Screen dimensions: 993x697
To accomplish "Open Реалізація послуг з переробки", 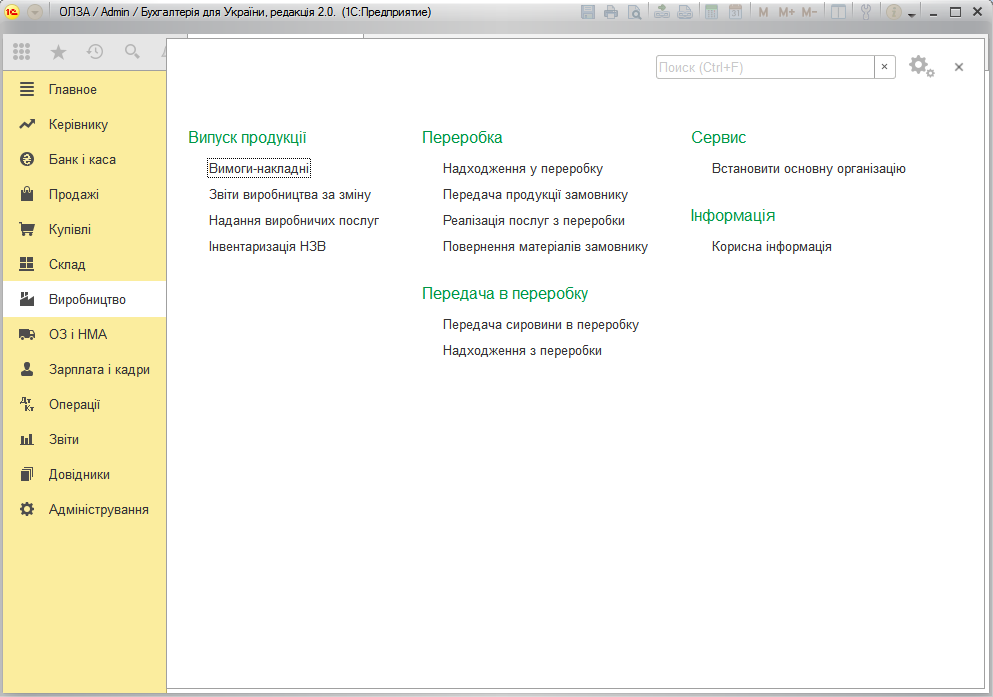I will tap(534, 221).
